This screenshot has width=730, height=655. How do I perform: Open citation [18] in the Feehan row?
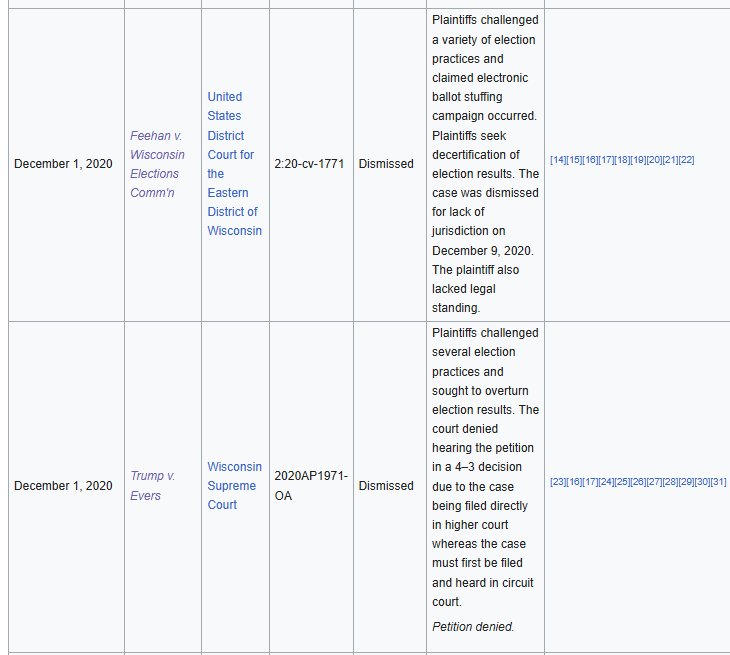(x=622, y=160)
